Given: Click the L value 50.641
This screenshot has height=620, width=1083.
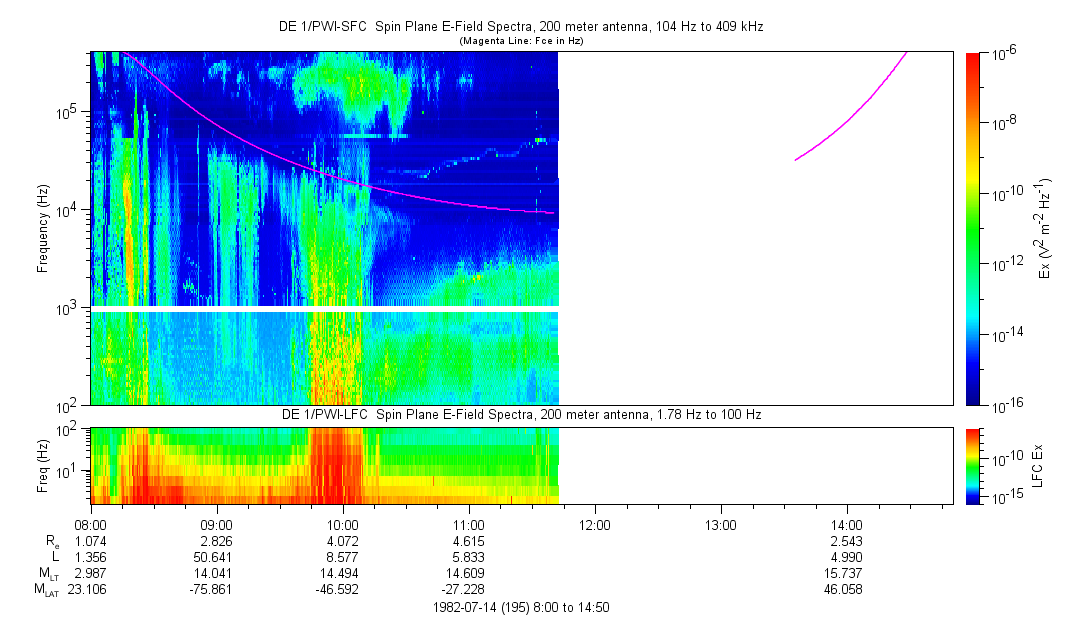Looking at the screenshot, I should click(217, 556).
